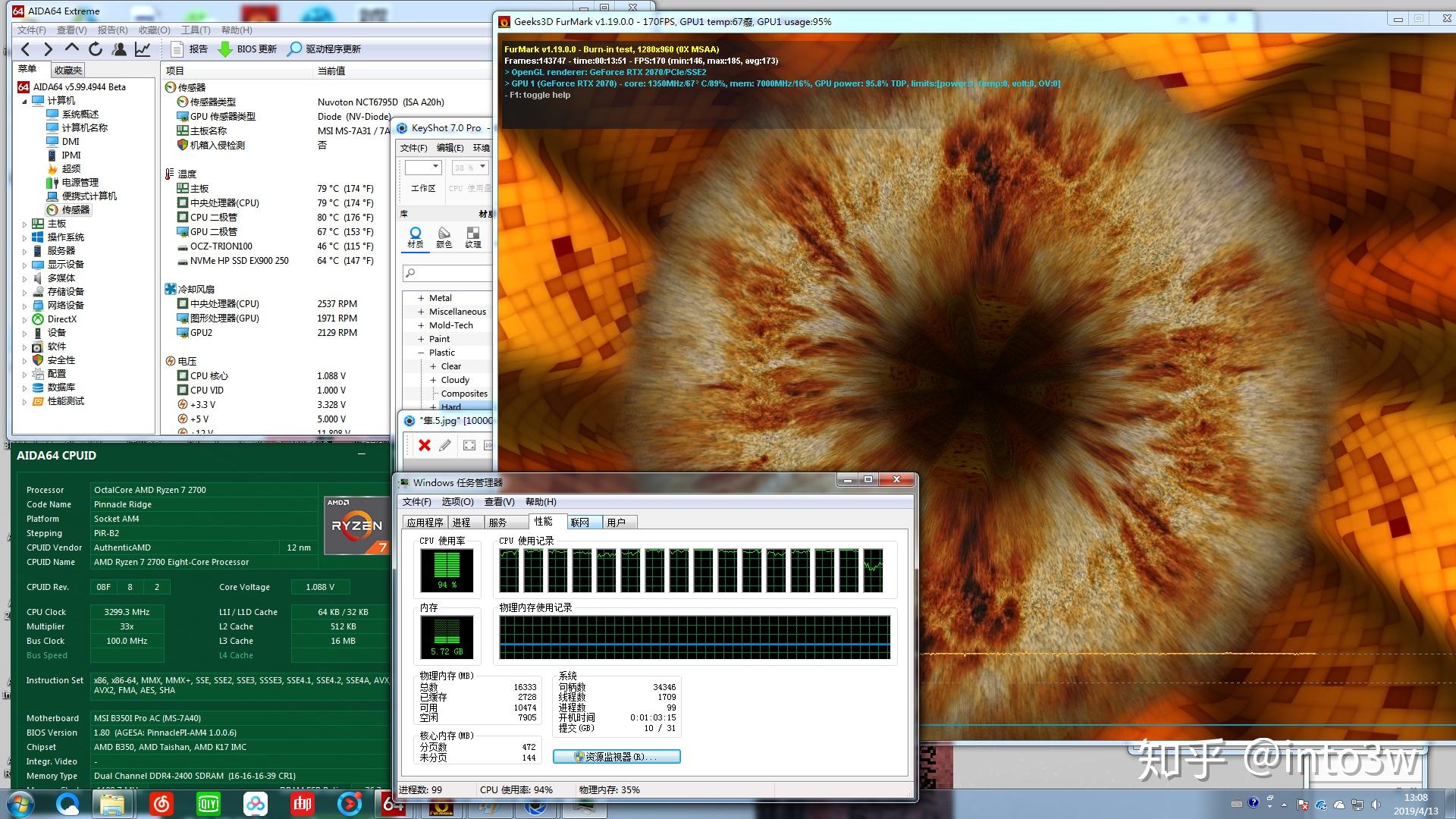This screenshot has width=1456, height=819.
Task: Expand the 操作系统 tree node
Action: [x=24, y=238]
